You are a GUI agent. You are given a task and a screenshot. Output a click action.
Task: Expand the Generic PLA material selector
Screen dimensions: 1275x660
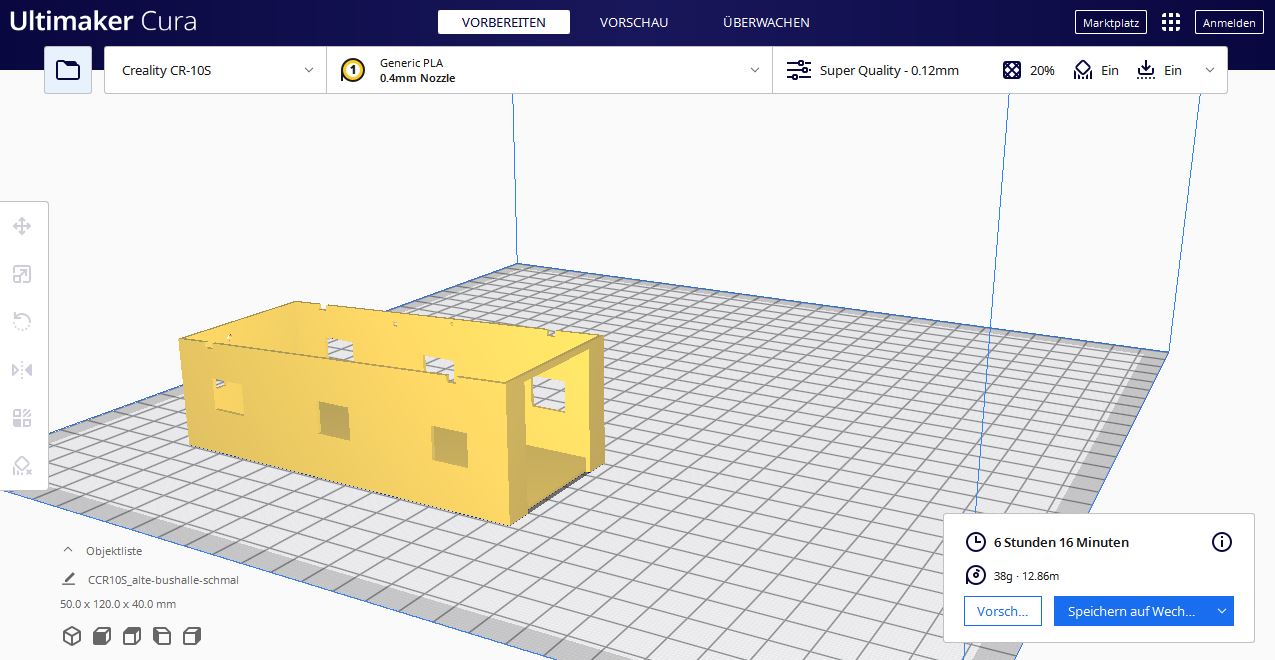pyautogui.click(x=549, y=70)
